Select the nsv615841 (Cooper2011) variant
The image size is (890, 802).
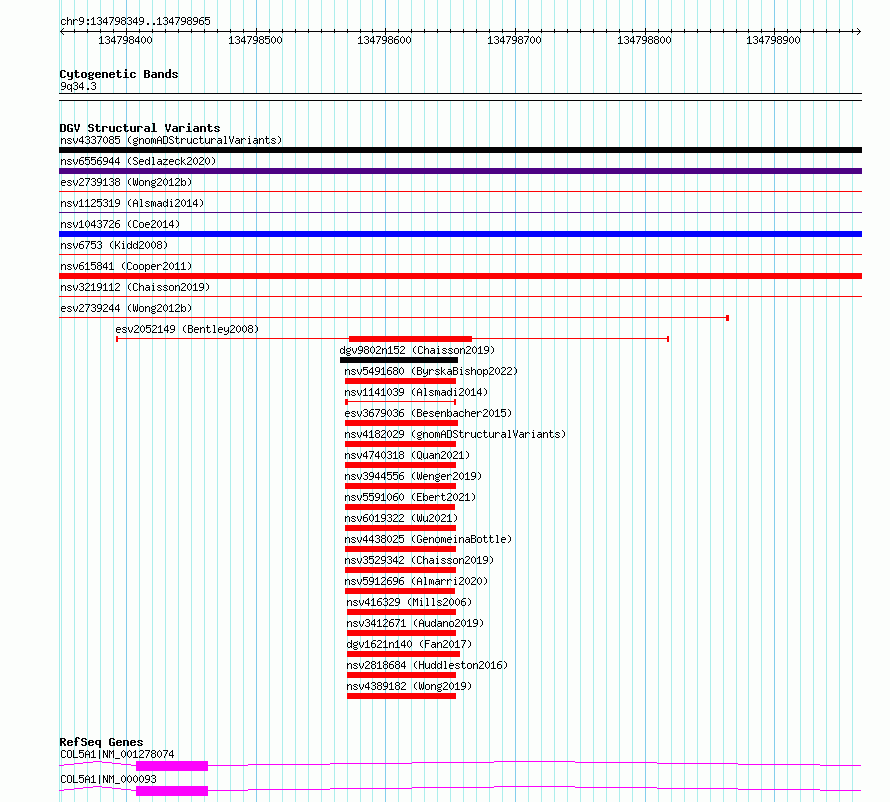[126, 266]
